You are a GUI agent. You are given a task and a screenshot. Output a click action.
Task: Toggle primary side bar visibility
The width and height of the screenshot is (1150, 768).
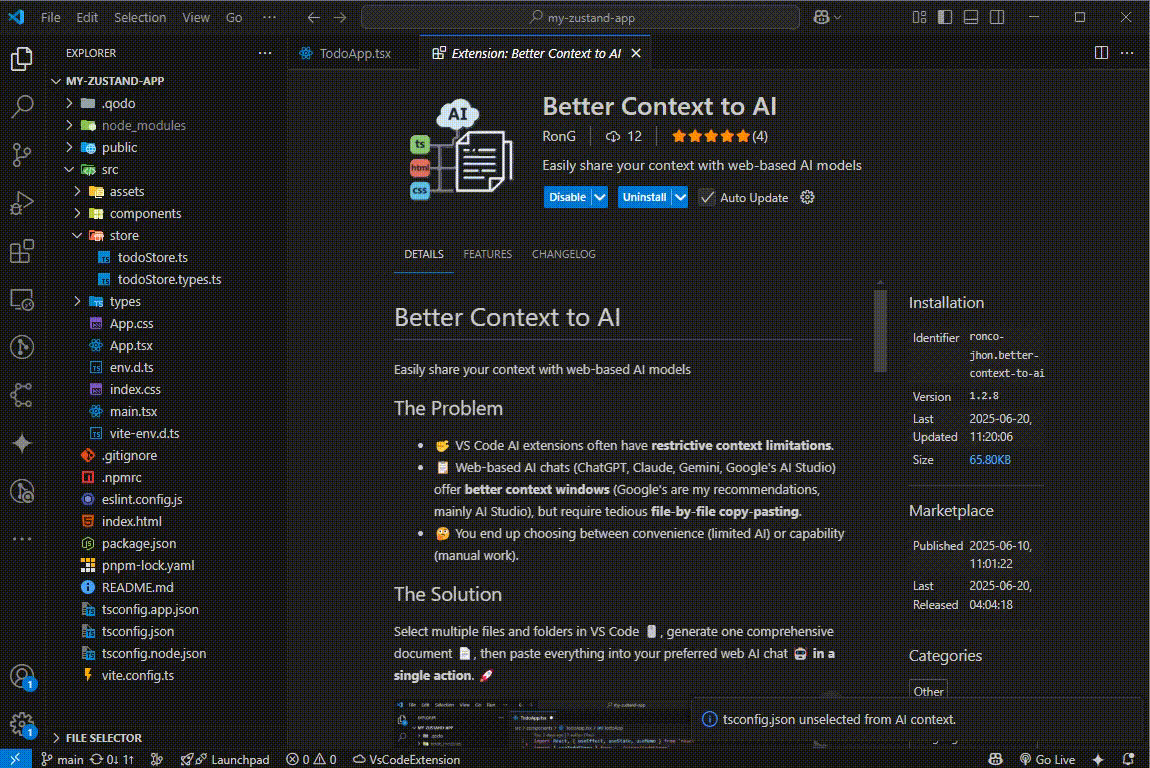[x=945, y=17]
